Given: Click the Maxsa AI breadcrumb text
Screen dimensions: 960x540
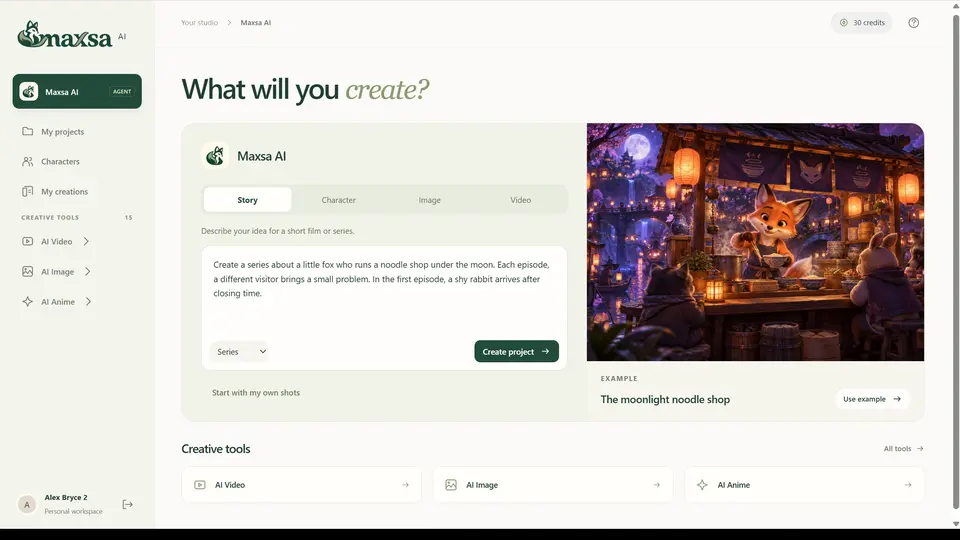Looking at the screenshot, I should click(255, 23).
